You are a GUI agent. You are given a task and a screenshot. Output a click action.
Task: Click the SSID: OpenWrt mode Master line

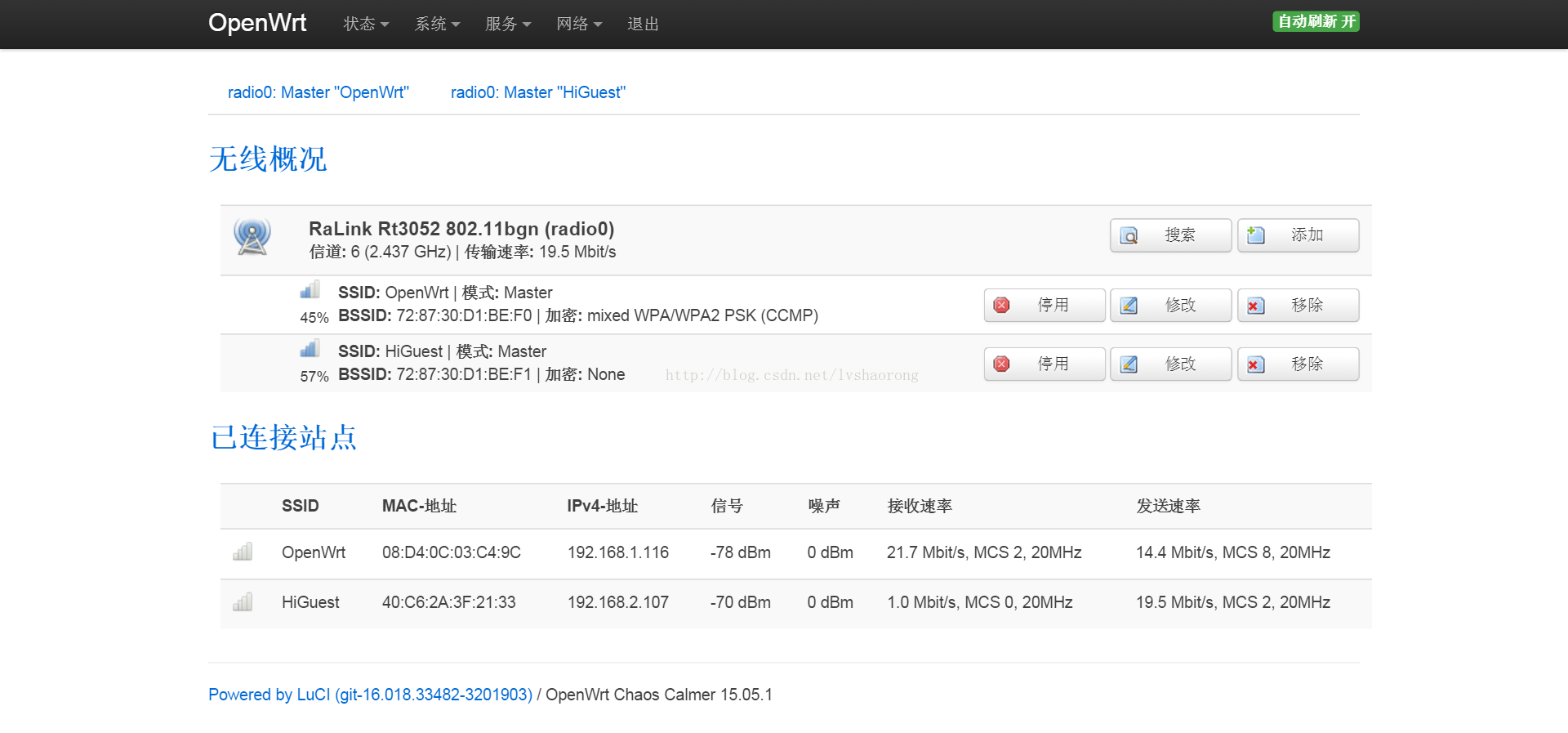(445, 293)
